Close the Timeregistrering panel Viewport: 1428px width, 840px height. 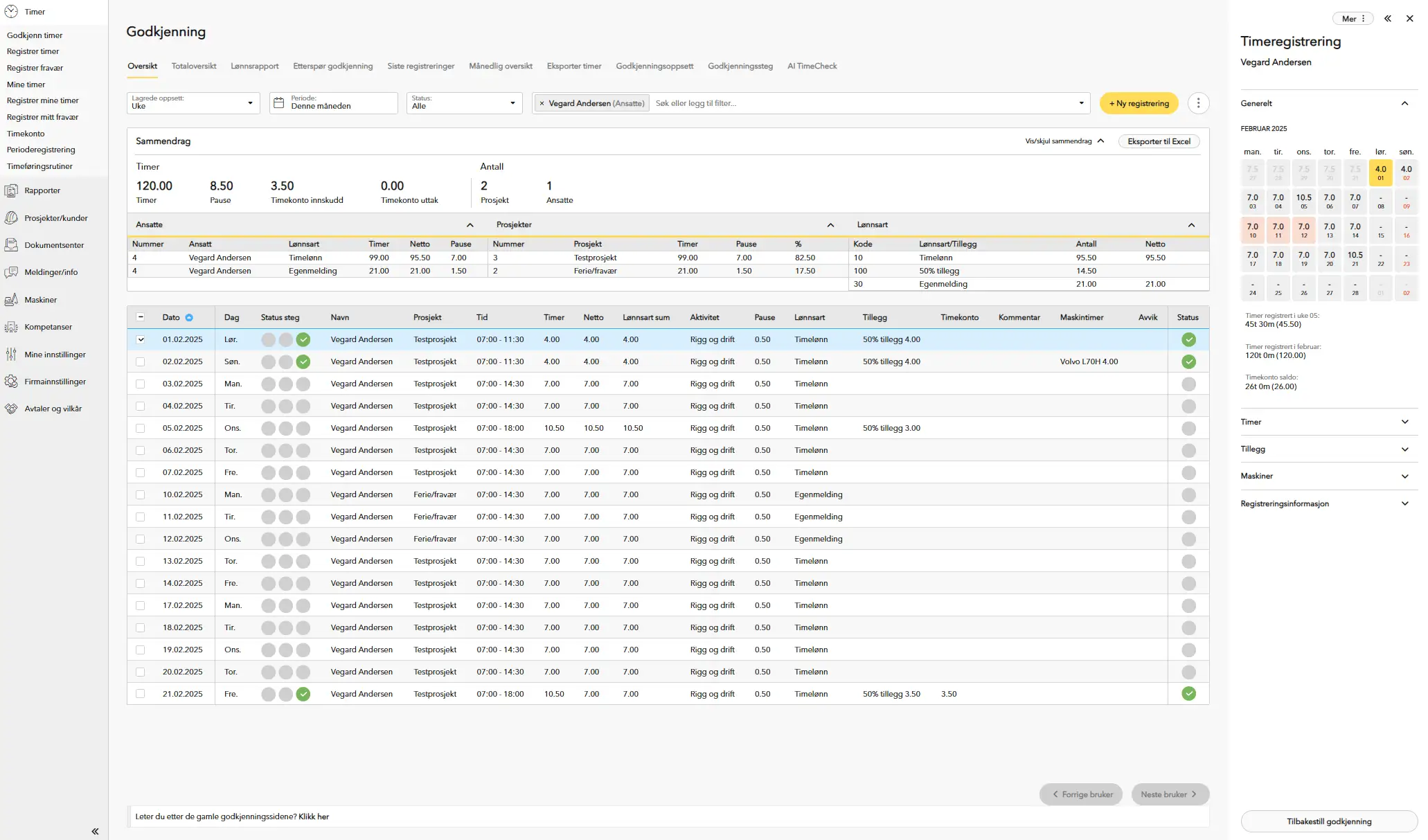tap(1410, 19)
